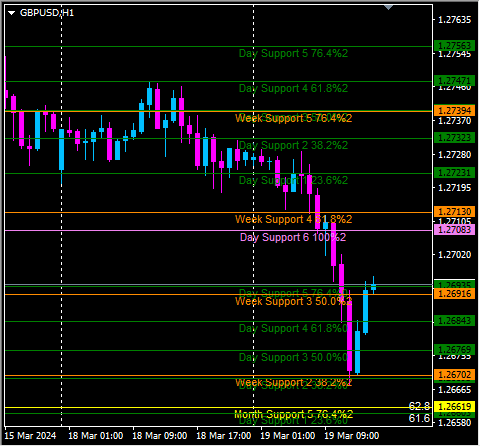Select the pink 'Day Support 6 100%2' label

(x=293, y=237)
